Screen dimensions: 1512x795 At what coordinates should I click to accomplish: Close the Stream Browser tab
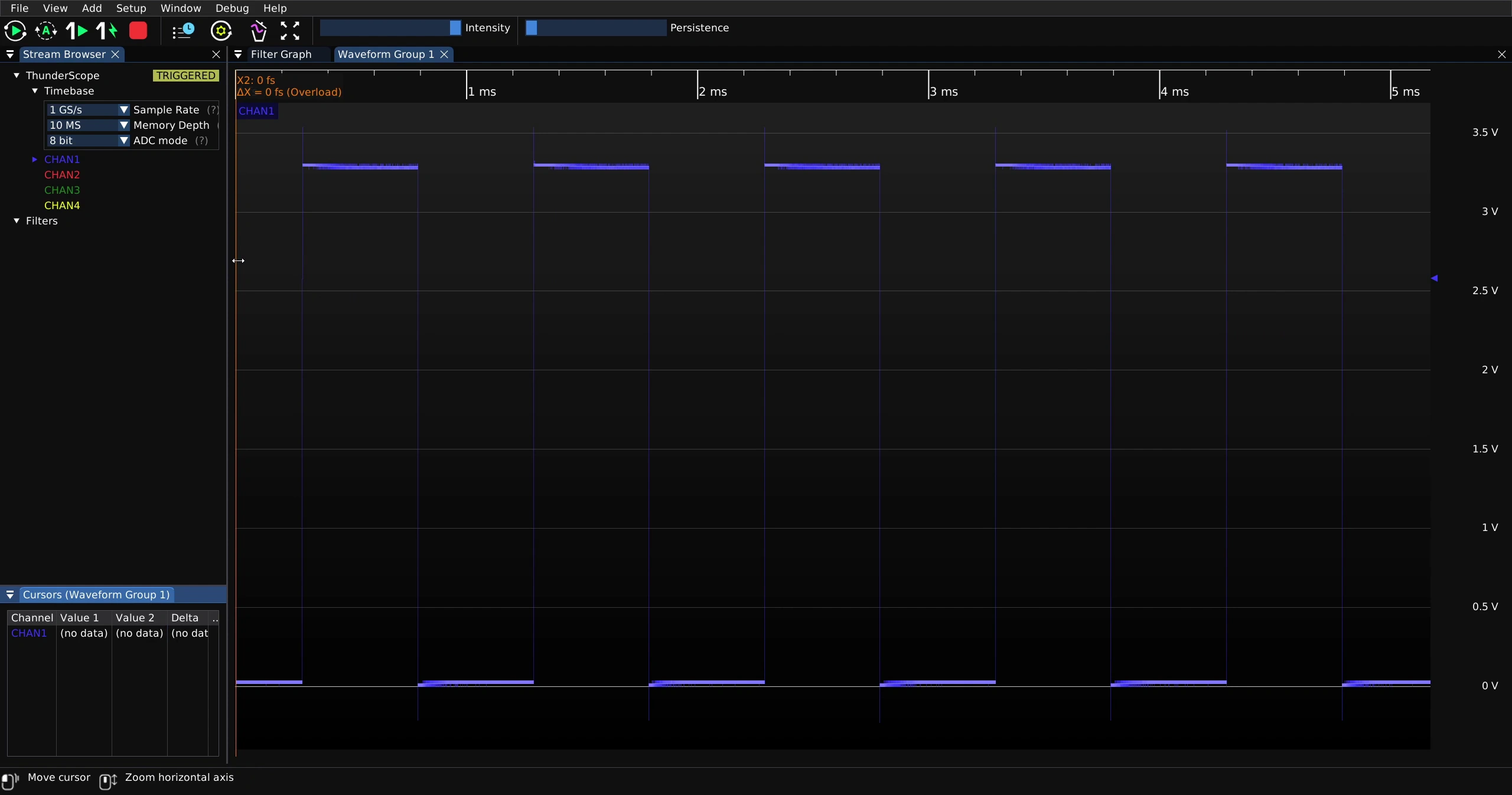115,54
